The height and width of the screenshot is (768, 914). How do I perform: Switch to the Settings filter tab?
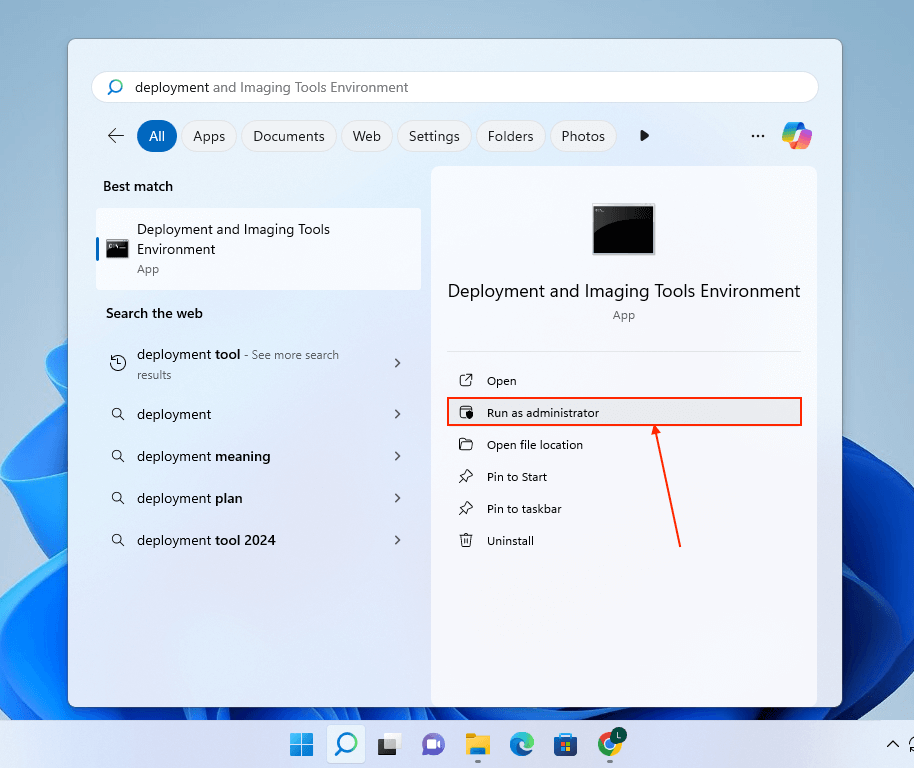click(x=434, y=135)
